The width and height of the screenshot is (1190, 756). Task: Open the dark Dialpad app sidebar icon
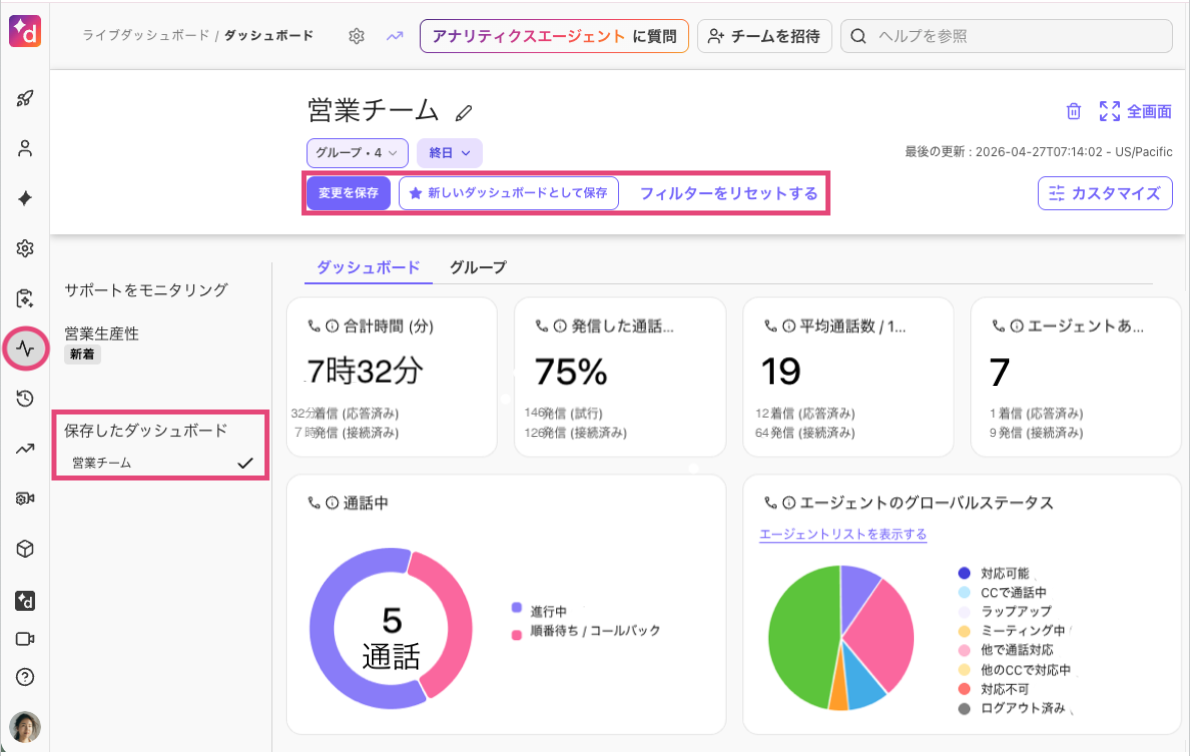point(25,600)
